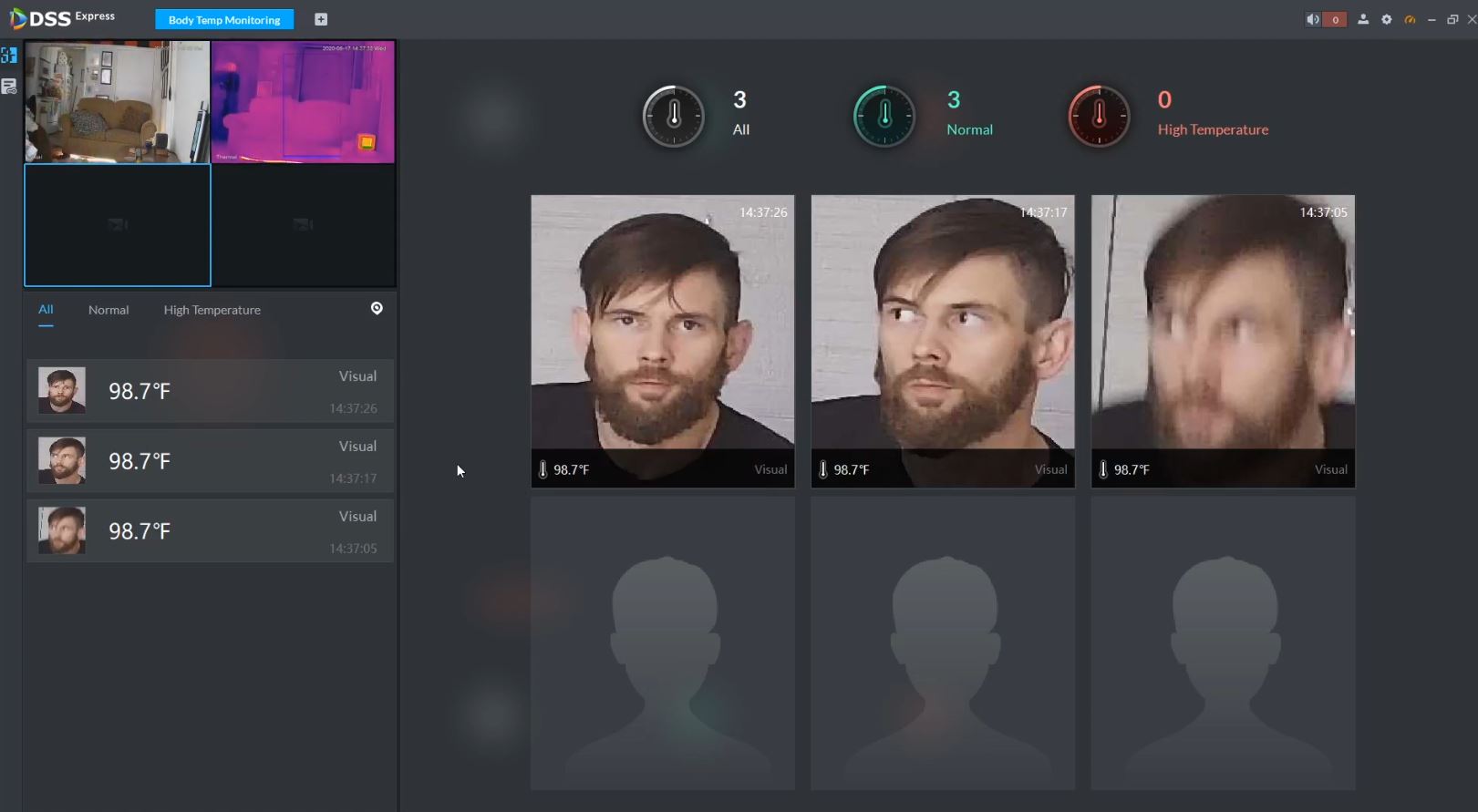Open the 14:37:05 face snapshot card
1478x812 pixels.
[x=1223, y=341]
